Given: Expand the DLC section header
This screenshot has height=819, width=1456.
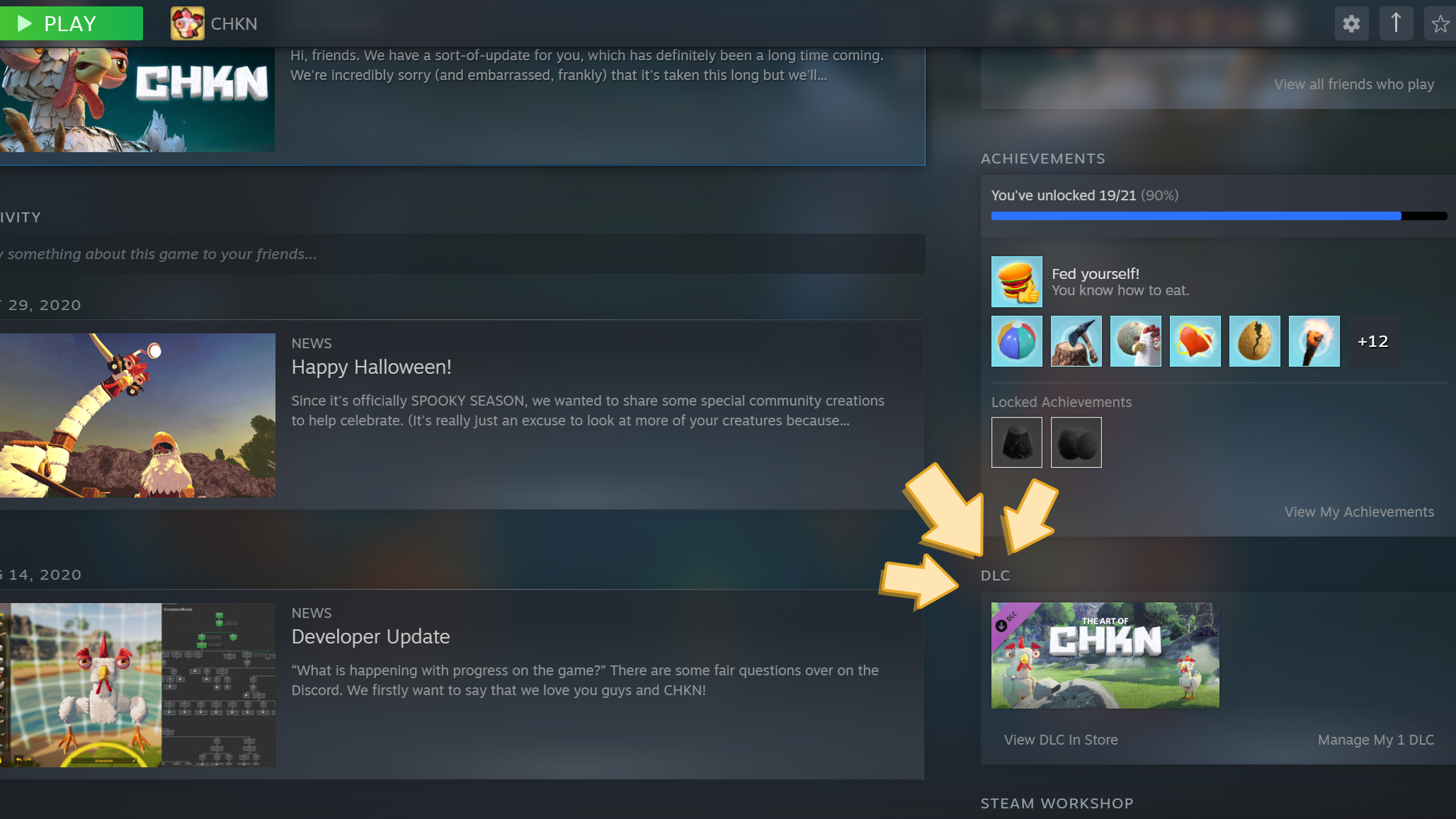Looking at the screenshot, I should (x=996, y=575).
